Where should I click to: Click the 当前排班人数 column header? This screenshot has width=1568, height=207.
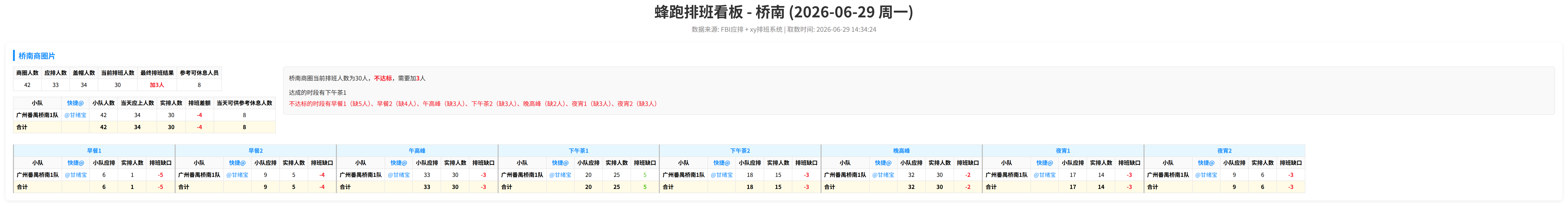click(x=117, y=73)
